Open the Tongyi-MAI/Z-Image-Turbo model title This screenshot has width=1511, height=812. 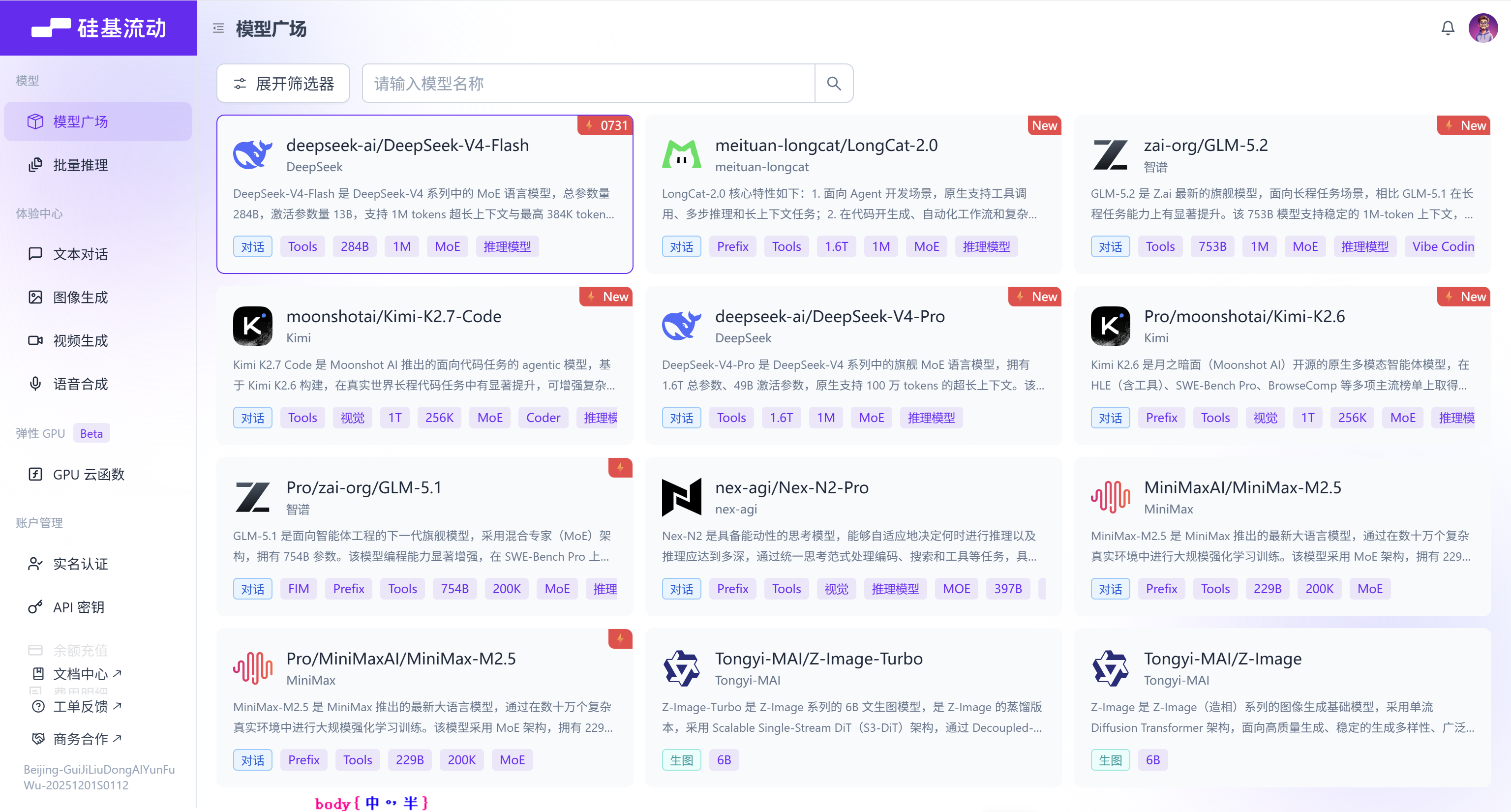point(819,659)
